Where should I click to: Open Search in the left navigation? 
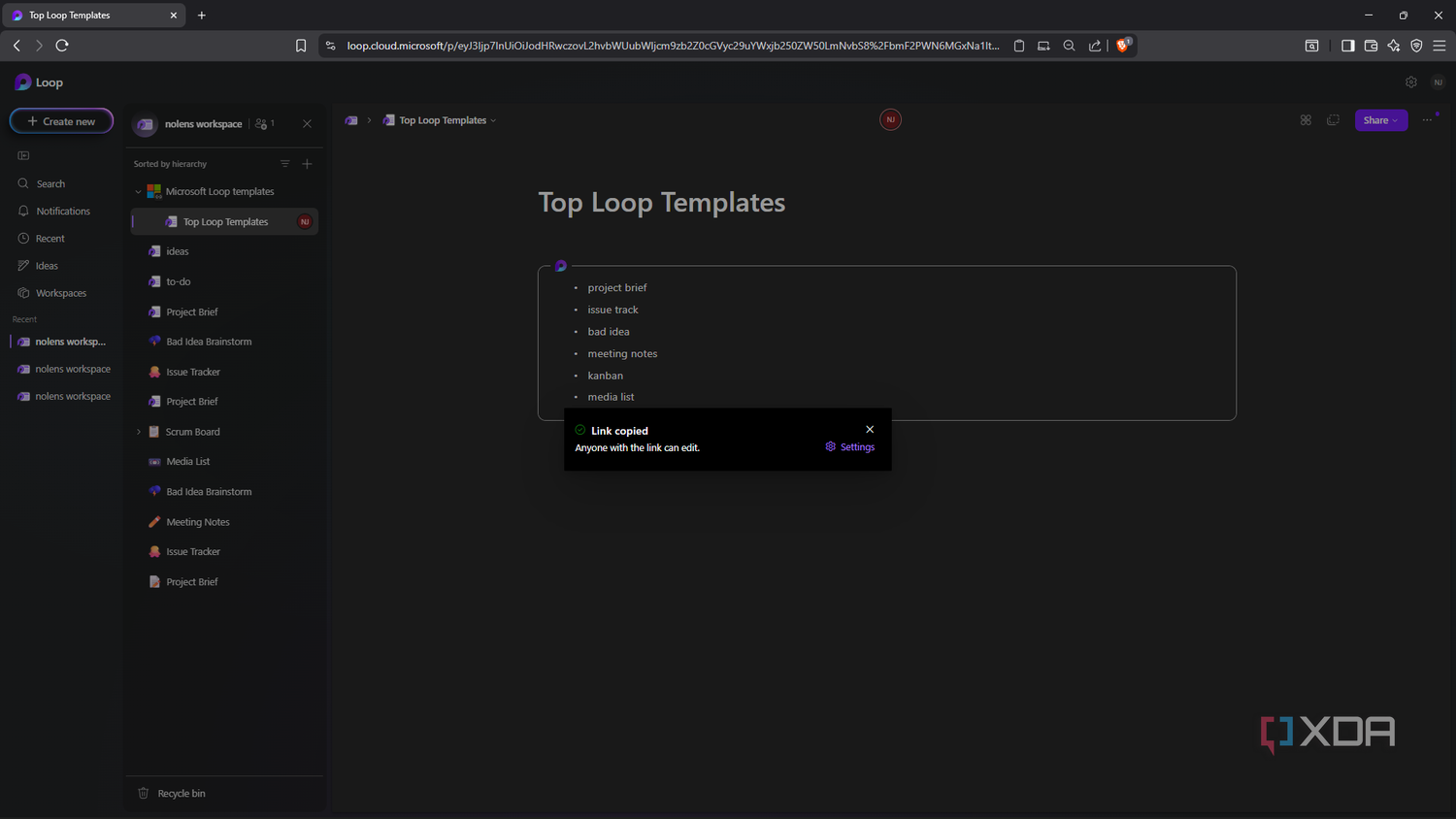pos(42,183)
